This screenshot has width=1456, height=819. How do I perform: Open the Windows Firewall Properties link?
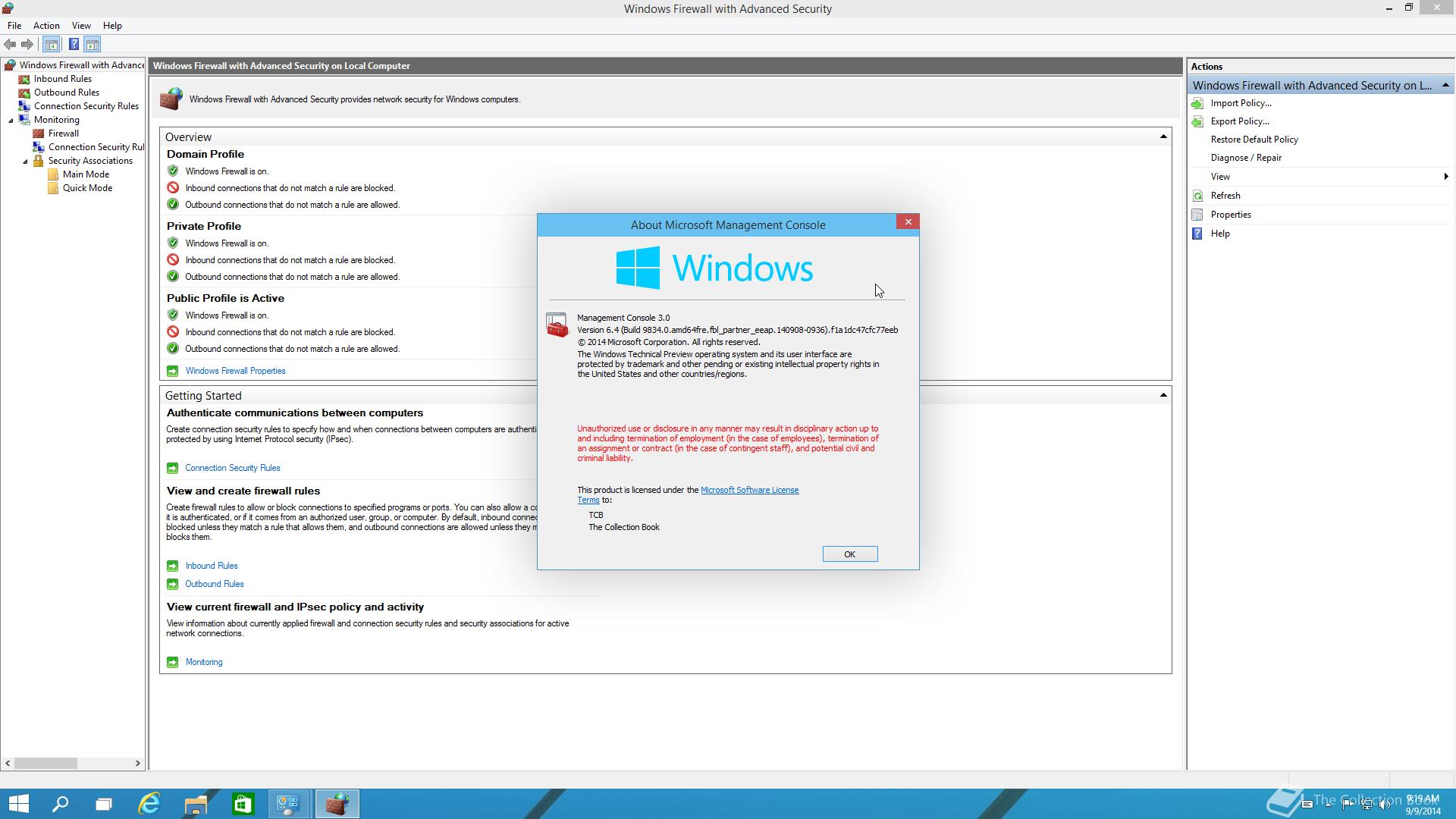(x=235, y=371)
